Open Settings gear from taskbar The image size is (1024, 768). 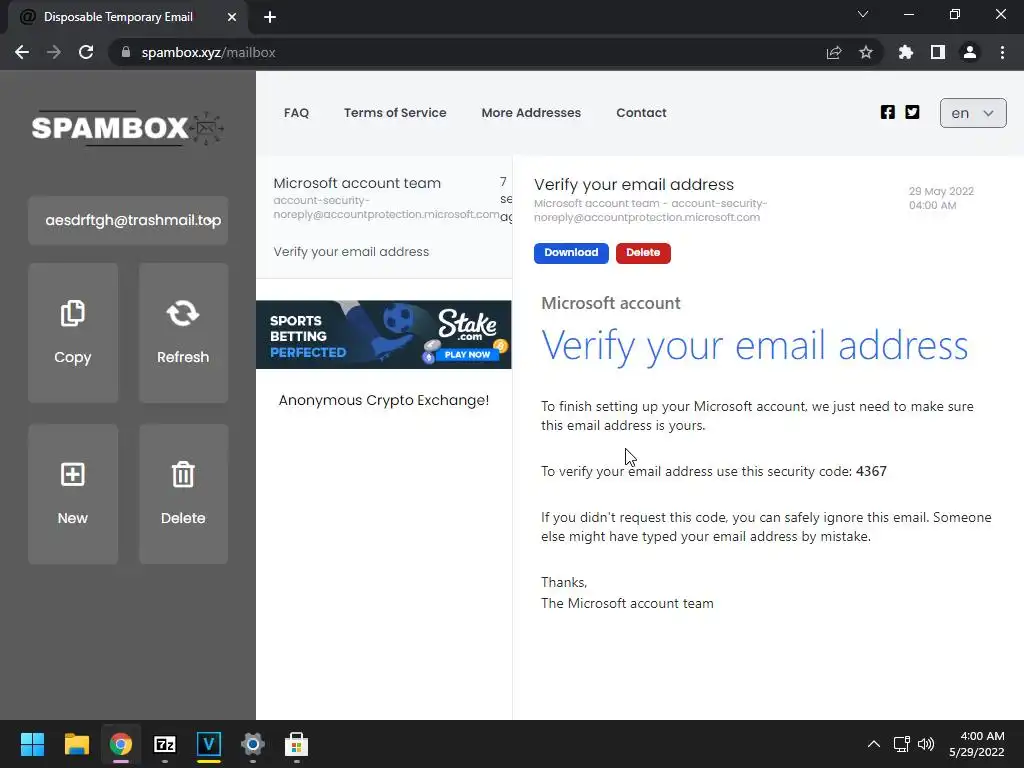(x=253, y=744)
